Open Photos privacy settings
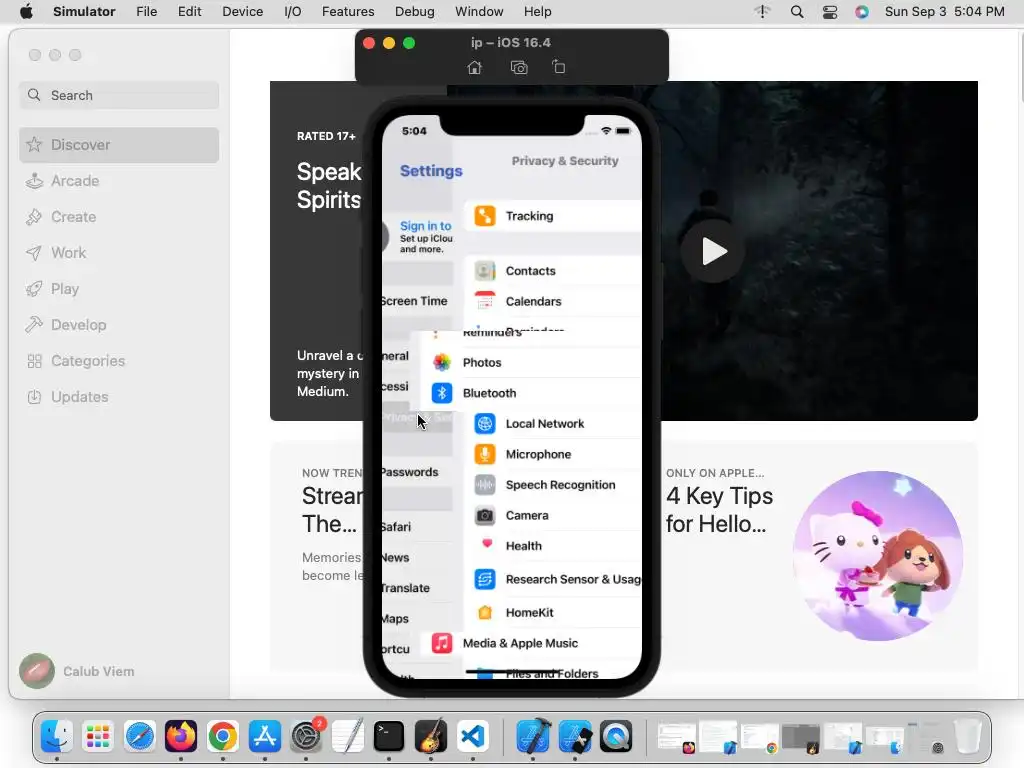 click(x=531, y=362)
